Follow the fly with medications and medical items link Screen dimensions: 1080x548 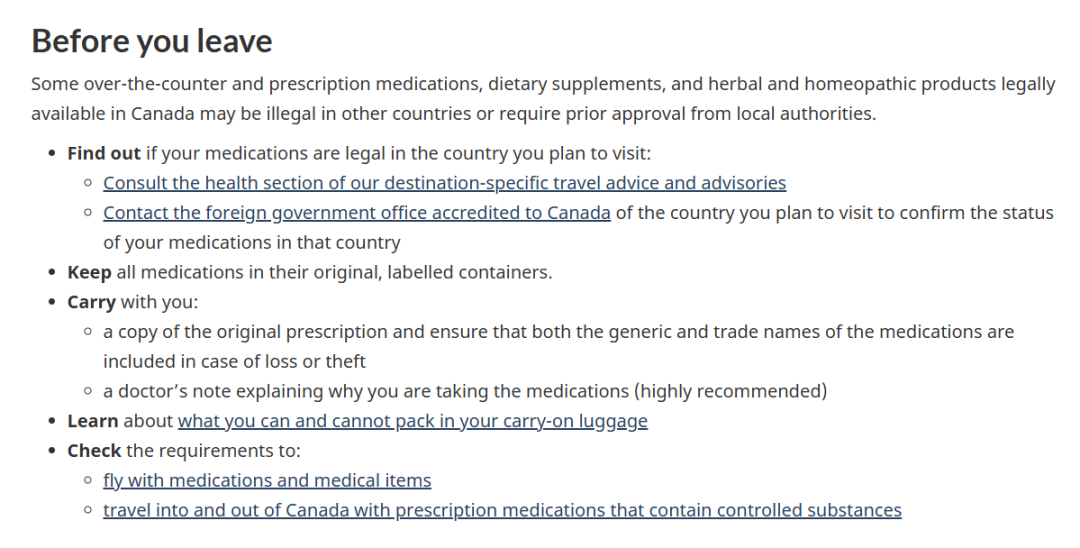pyautogui.click(x=267, y=481)
